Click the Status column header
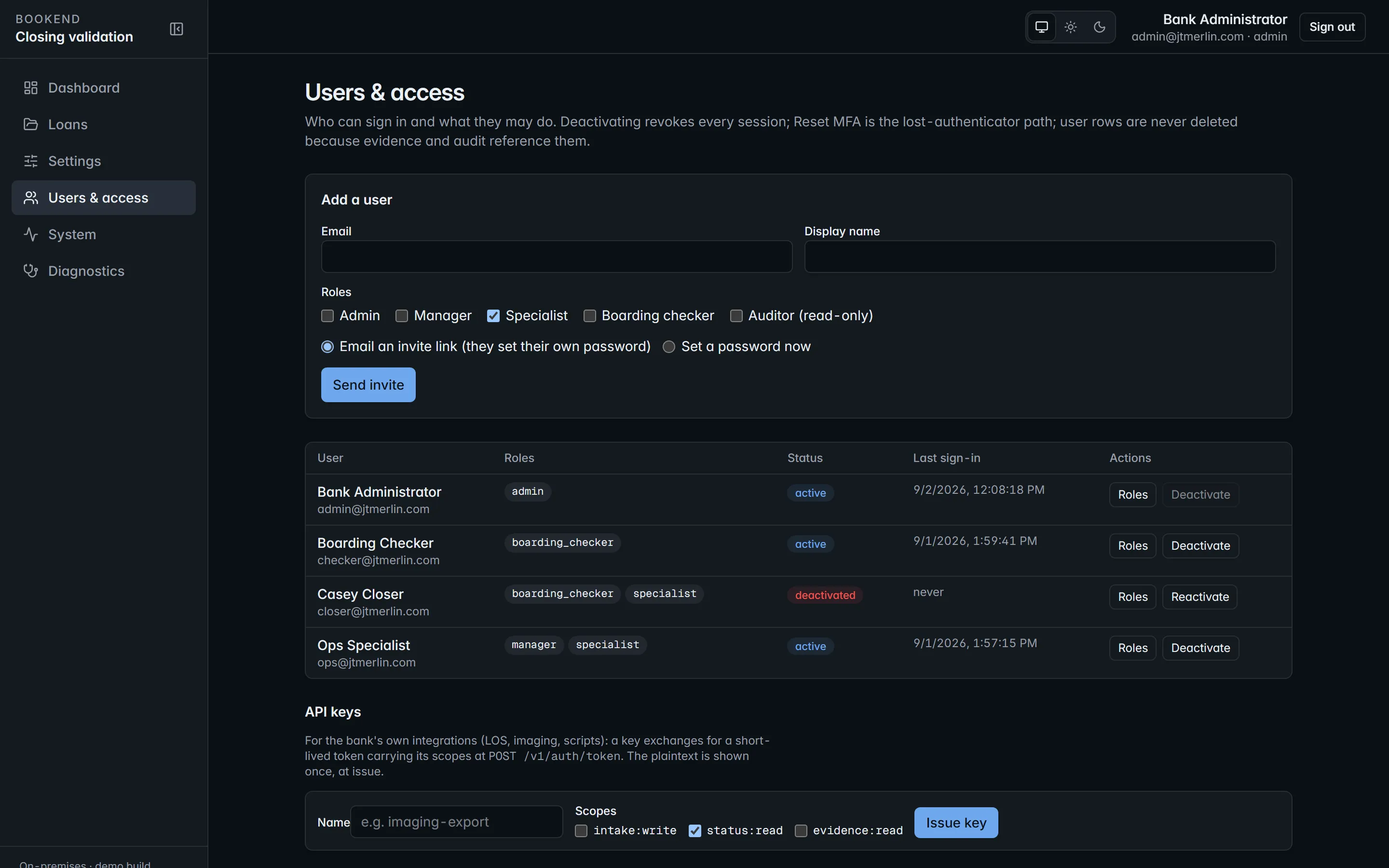The height and width of the screenshot is (868, 1389). coord(804,458)
